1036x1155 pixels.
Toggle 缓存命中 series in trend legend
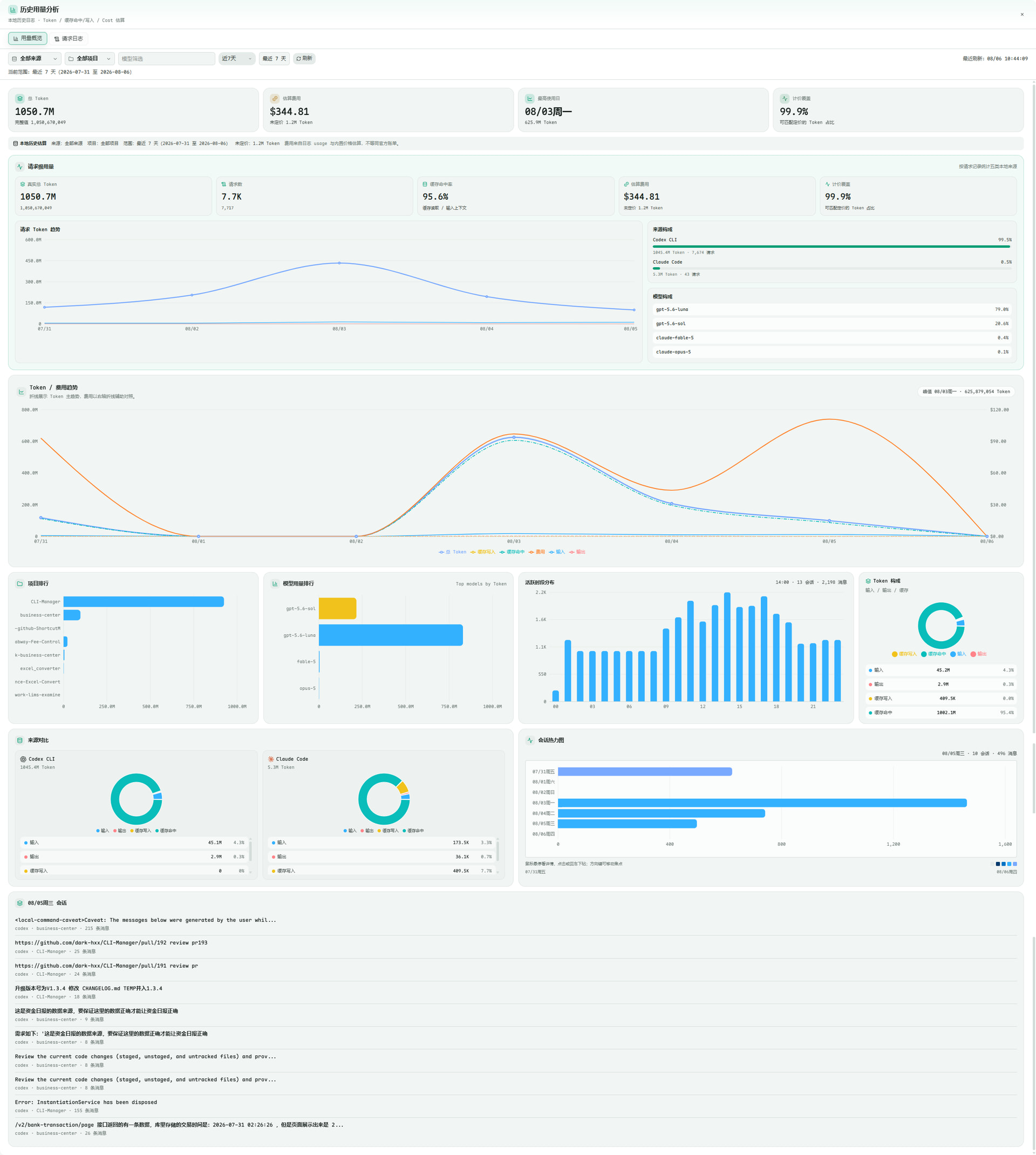pyautogui.click(x=512, y=552)
